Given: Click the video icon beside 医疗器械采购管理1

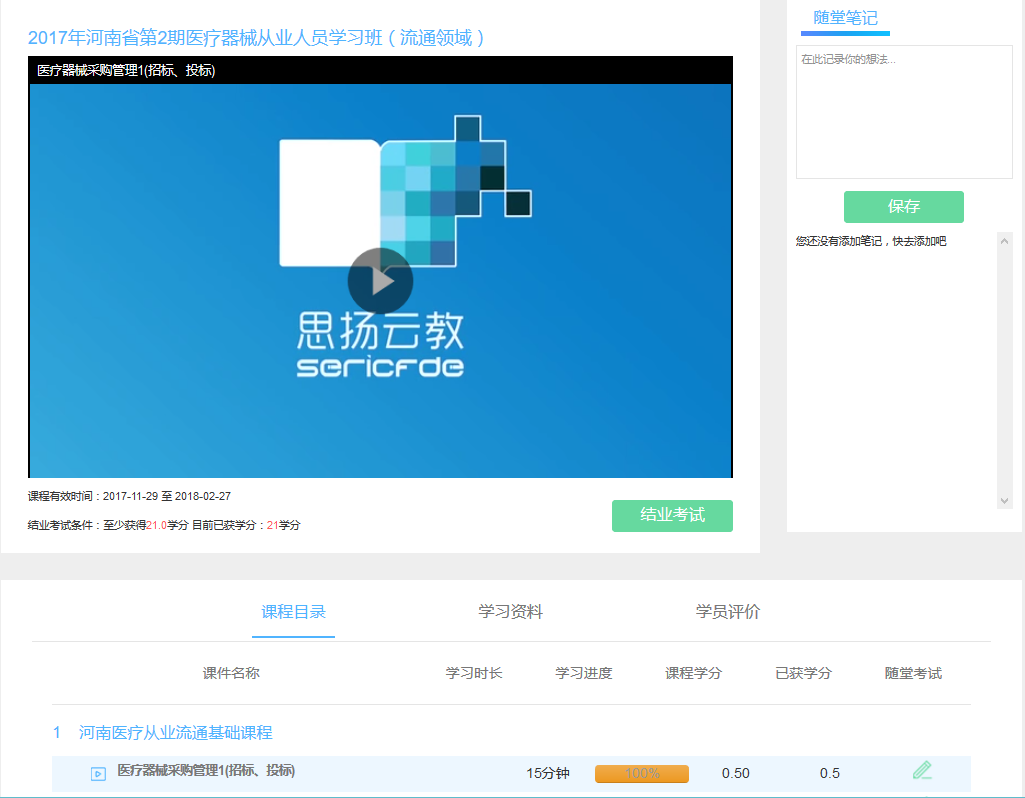Looking at the screenshot, I should [98, 774].
